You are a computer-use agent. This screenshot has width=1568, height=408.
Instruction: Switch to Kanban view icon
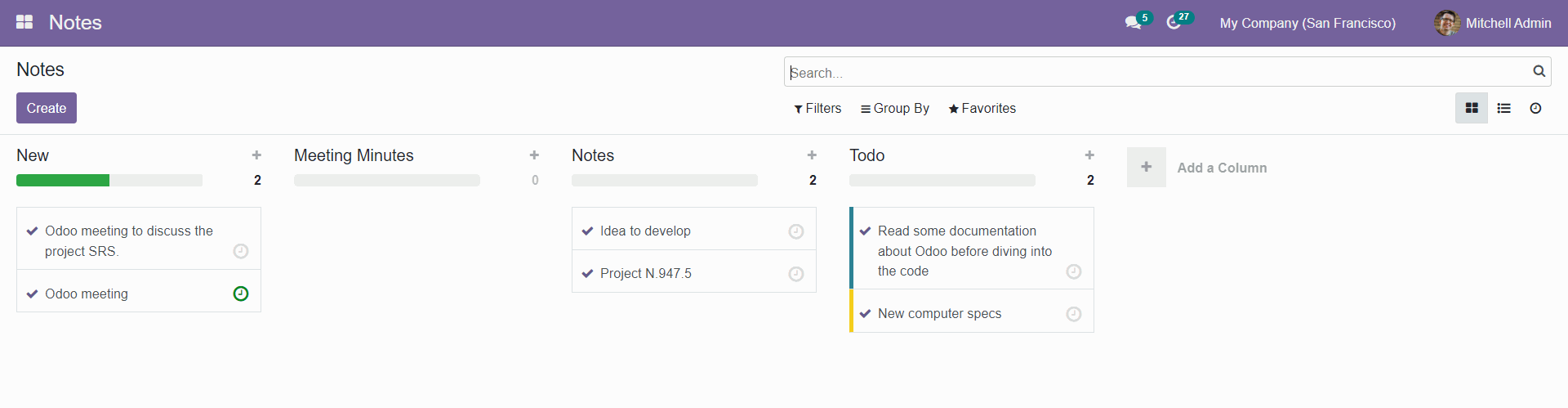[1472, 108]
